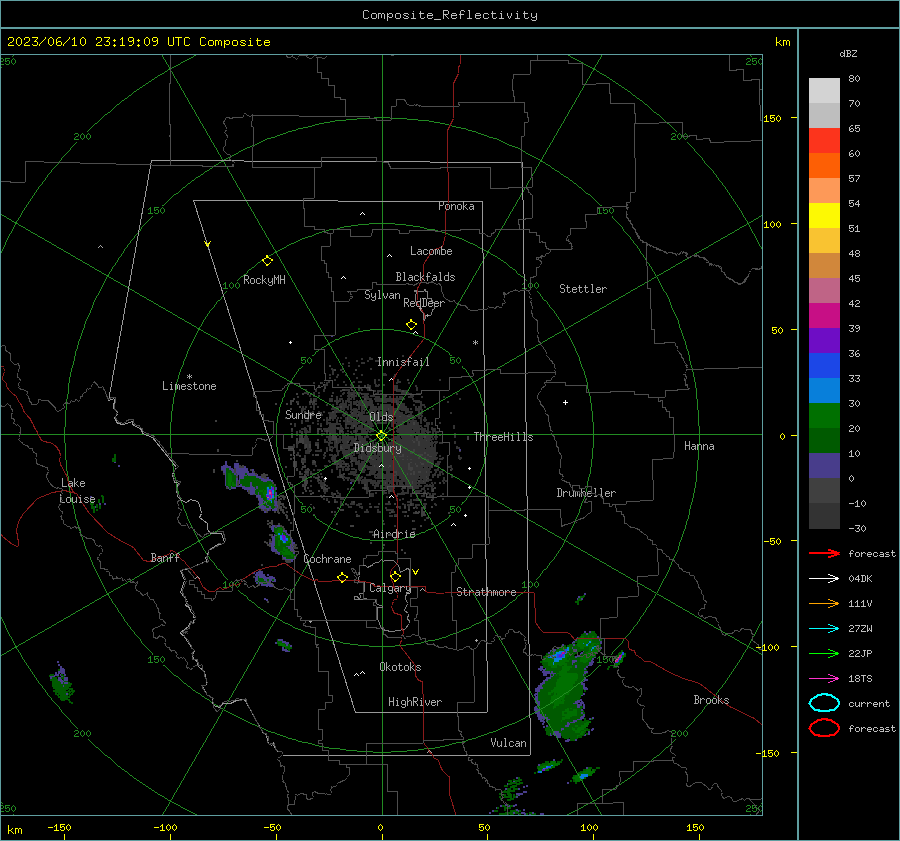The width and height of the screenshot is (900, 841).
Task: Select the 33 dBZ blue color swatch
Action: tap(824, 365)
